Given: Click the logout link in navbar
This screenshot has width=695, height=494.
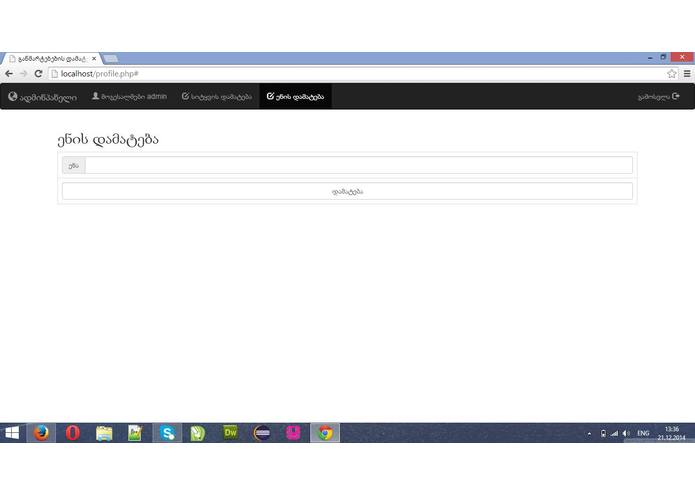Looking at the screenshot, I should [659, 97].
